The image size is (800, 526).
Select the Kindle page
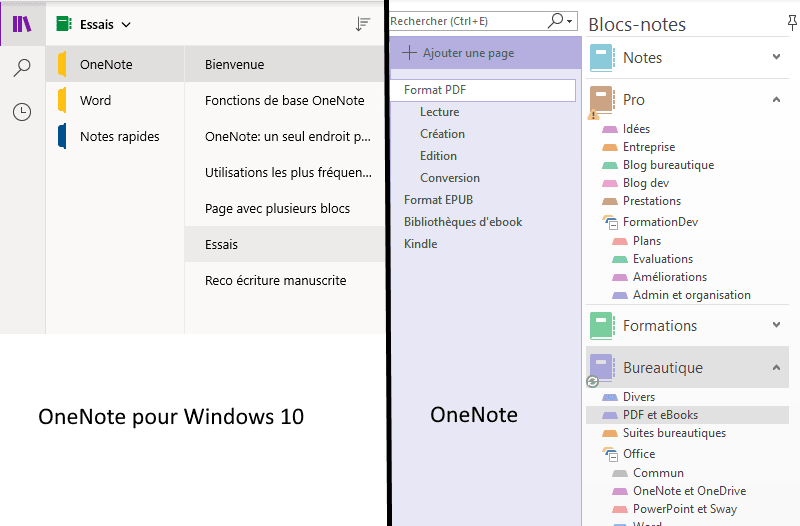[420, 244]
